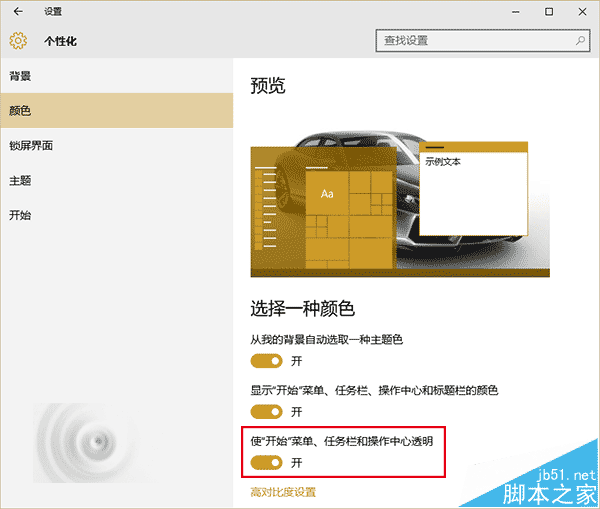Image resolution: width=600 pixels, height=509 pixels.
Task: Open the 锁屏界面 section
Action: 117,145
